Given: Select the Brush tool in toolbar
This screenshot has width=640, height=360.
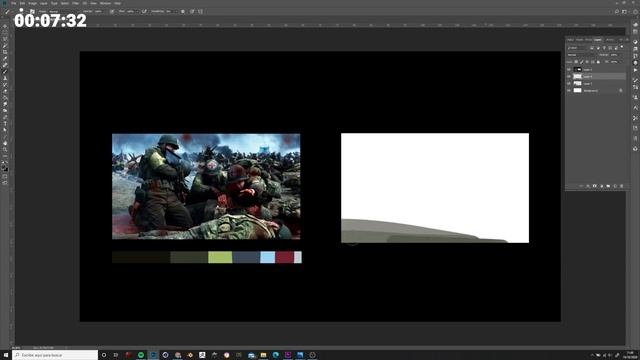Looking at the screenshot, I should pyautogui.click(x=5, y=71).
